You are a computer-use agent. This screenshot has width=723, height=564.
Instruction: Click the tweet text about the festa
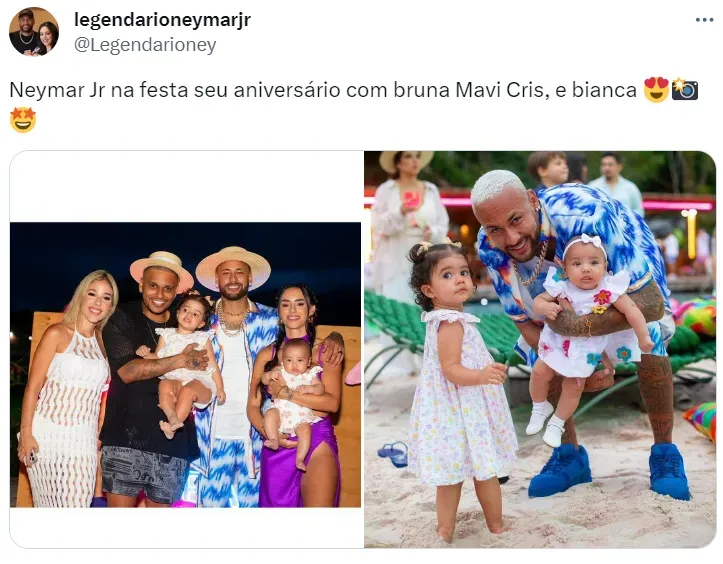pyautogui.click(x=323, y=90)
